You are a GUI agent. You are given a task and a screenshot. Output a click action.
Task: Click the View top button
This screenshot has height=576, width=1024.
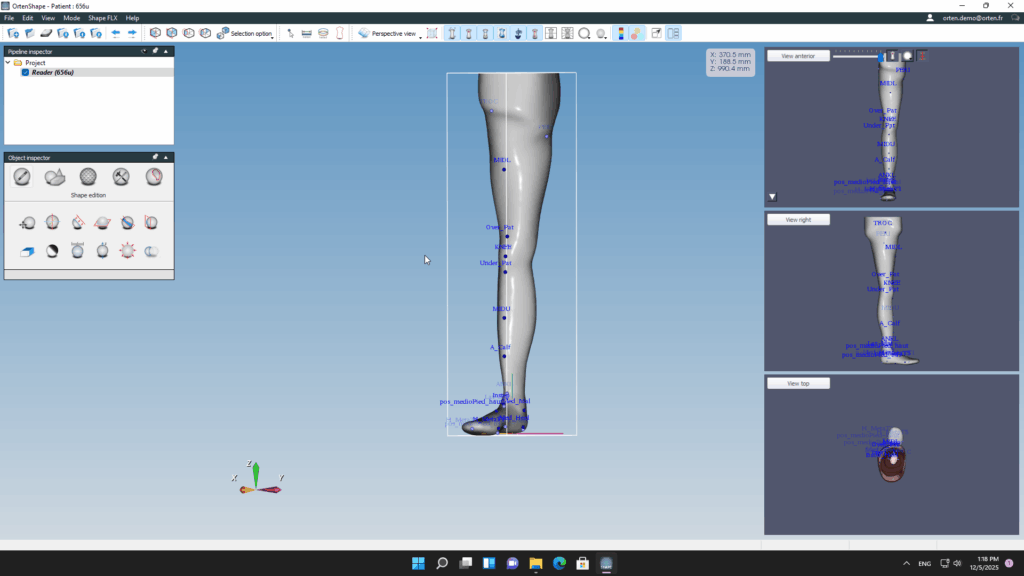[798, 383]
